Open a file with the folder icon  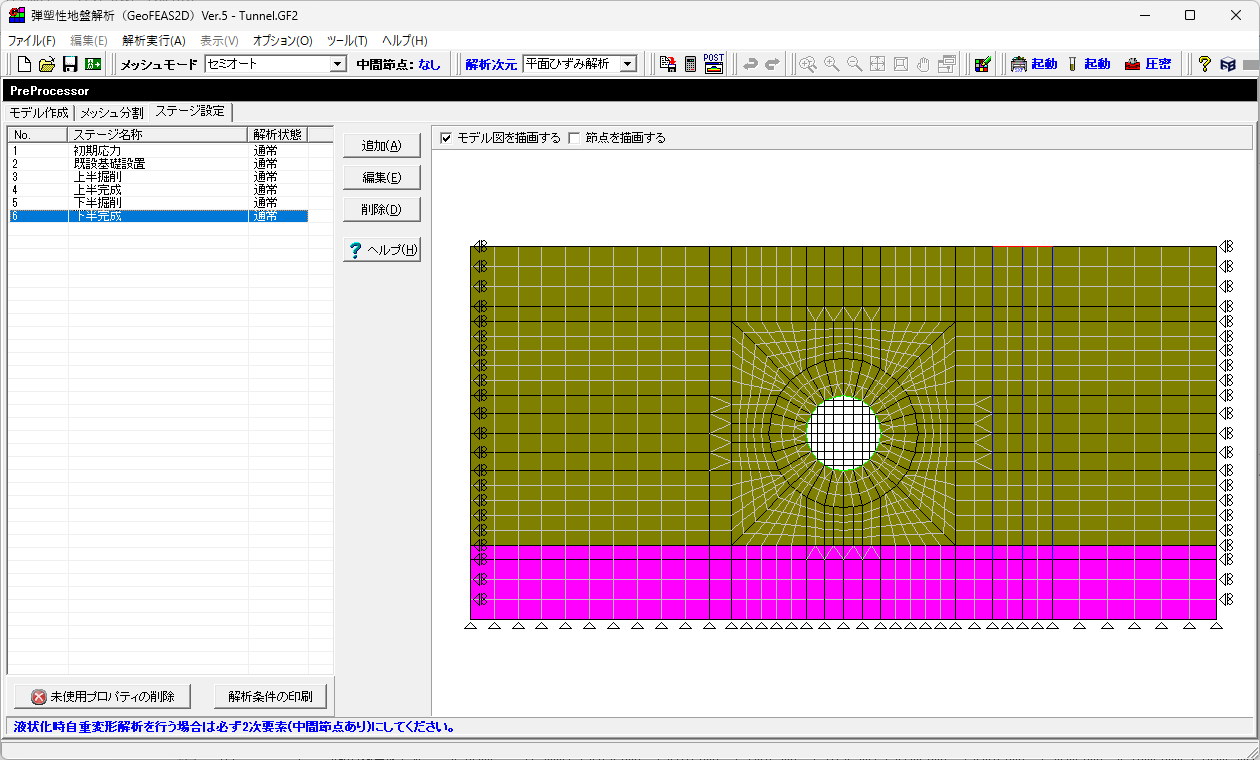(47, 64)
